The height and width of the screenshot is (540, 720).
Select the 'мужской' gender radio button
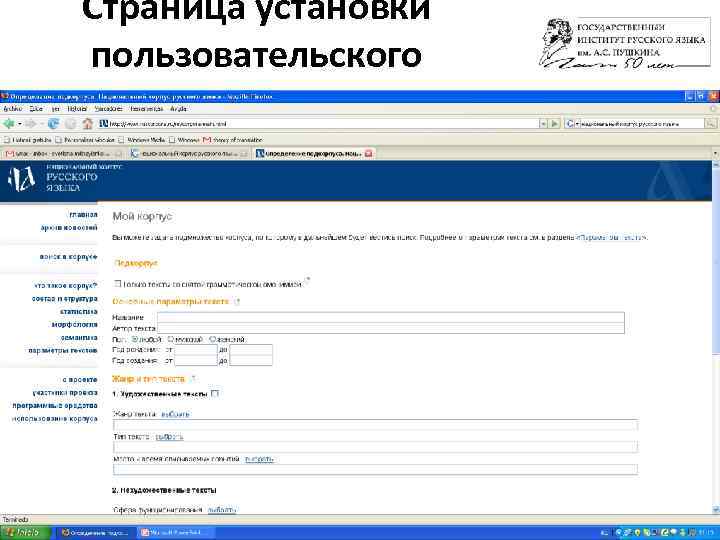[170, 339]
